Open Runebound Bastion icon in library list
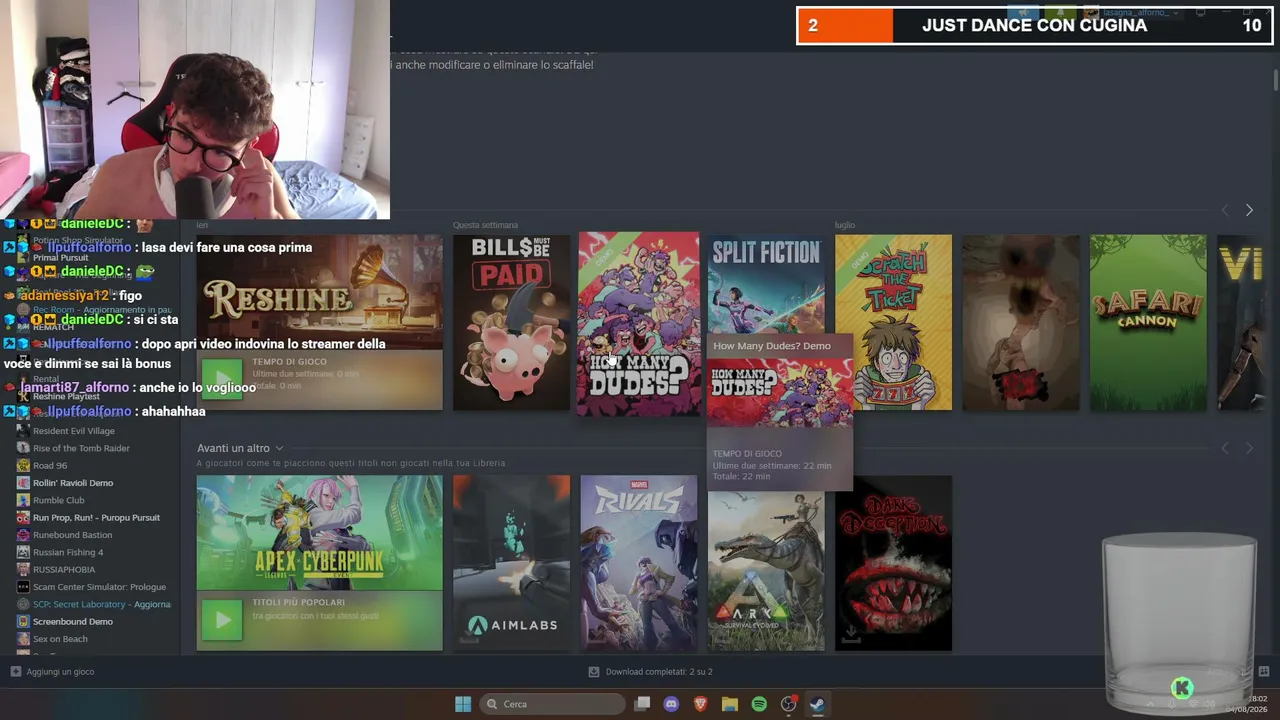The image size is (1280, 720). point(24,535)
